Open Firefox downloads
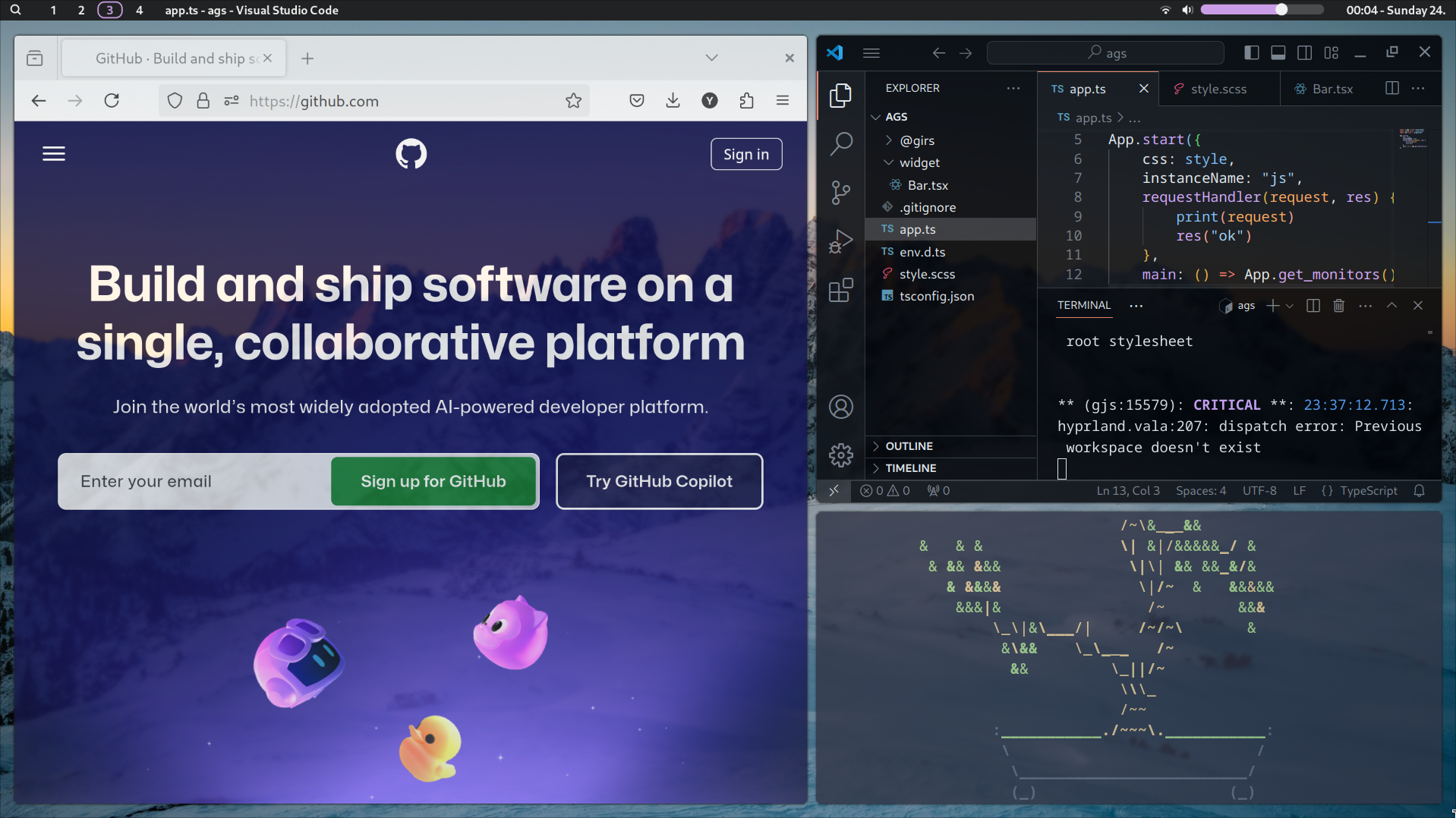Viewport: 1456px width, 818px height. coord(672,100)
